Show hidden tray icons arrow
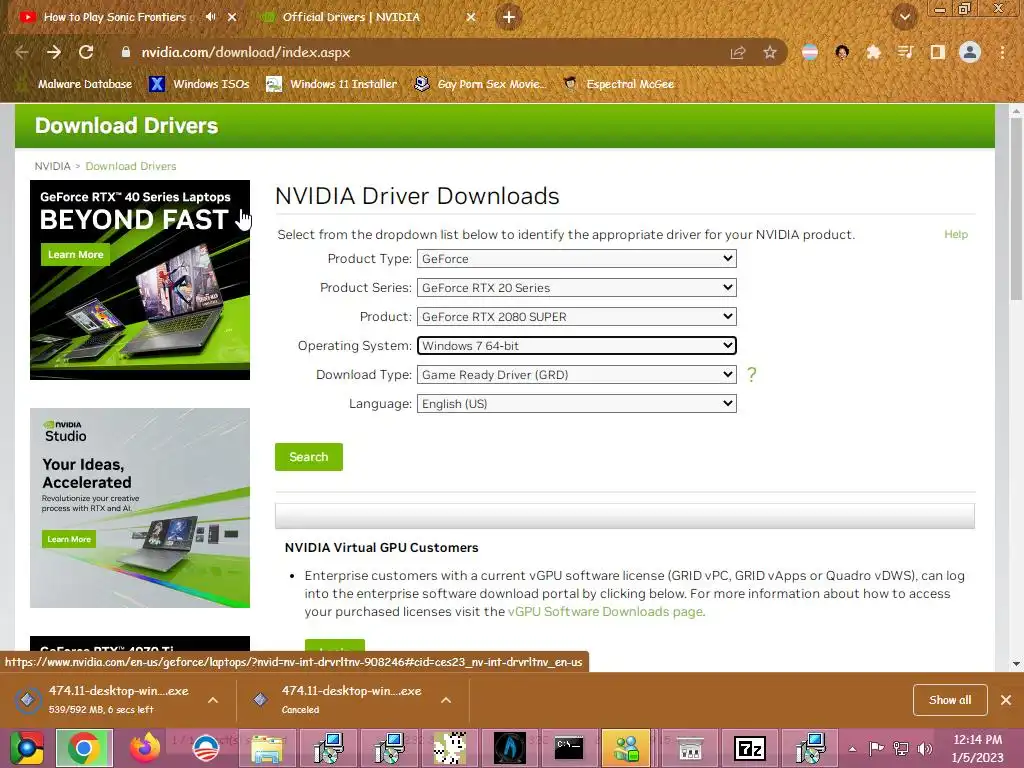Image resolution: width=1024 pixels, height=768 pixels. click(852, 749)
